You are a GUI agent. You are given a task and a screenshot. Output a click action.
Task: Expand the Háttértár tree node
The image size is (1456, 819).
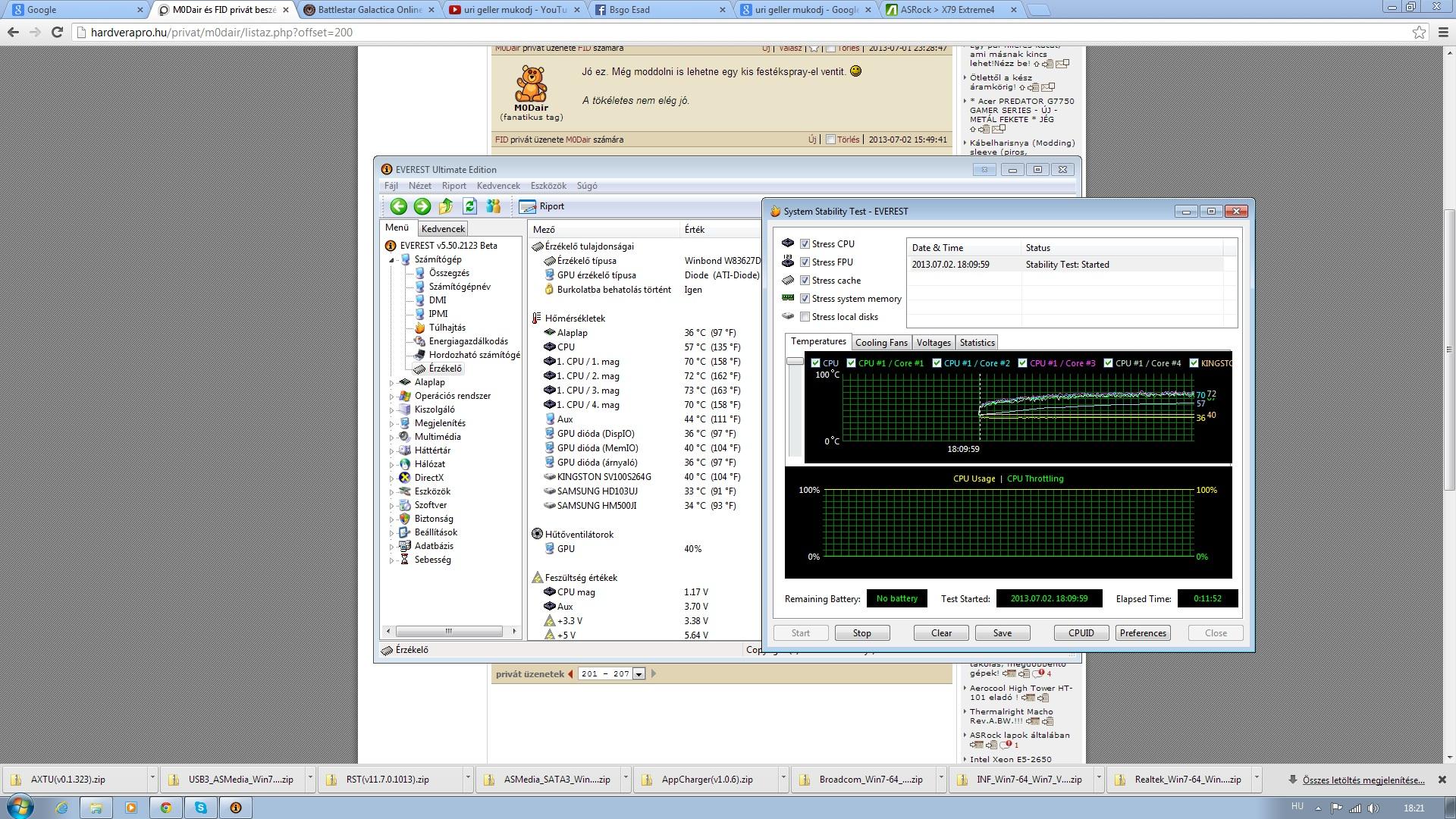[x=392, y=451]
